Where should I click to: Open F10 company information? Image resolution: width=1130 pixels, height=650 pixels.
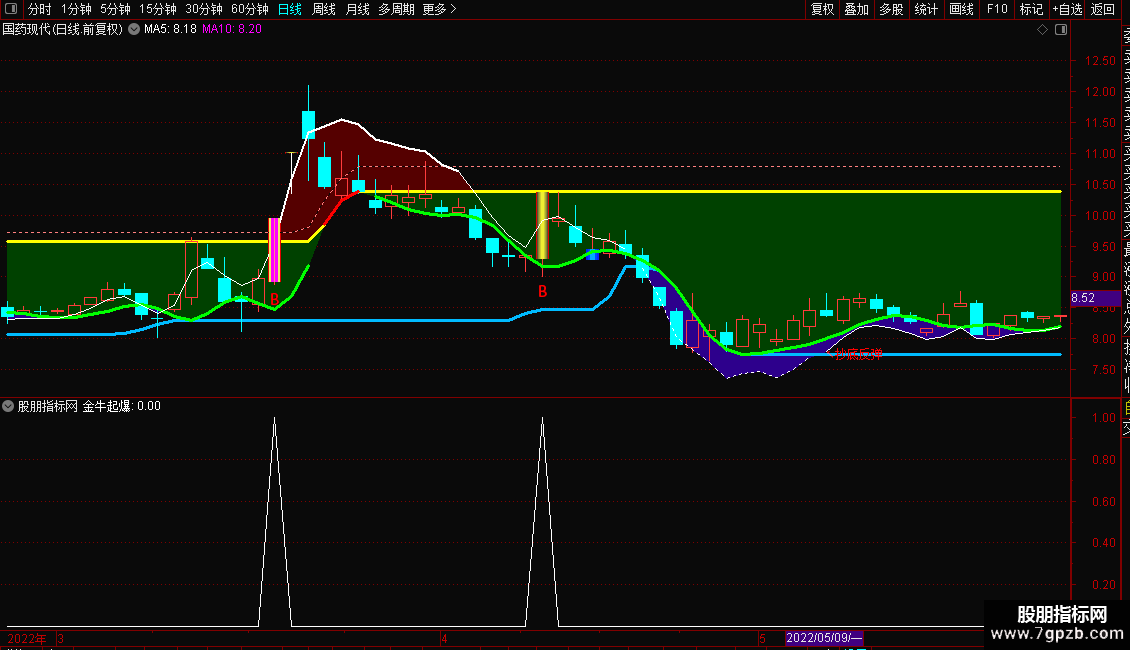pyautogui.click(x=997, y=9)
